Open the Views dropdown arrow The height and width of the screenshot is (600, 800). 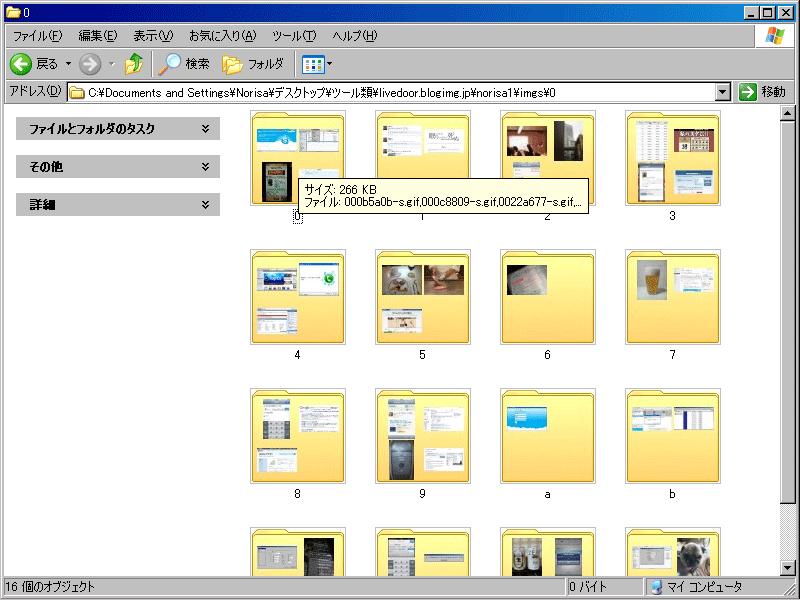click(330, 64)
